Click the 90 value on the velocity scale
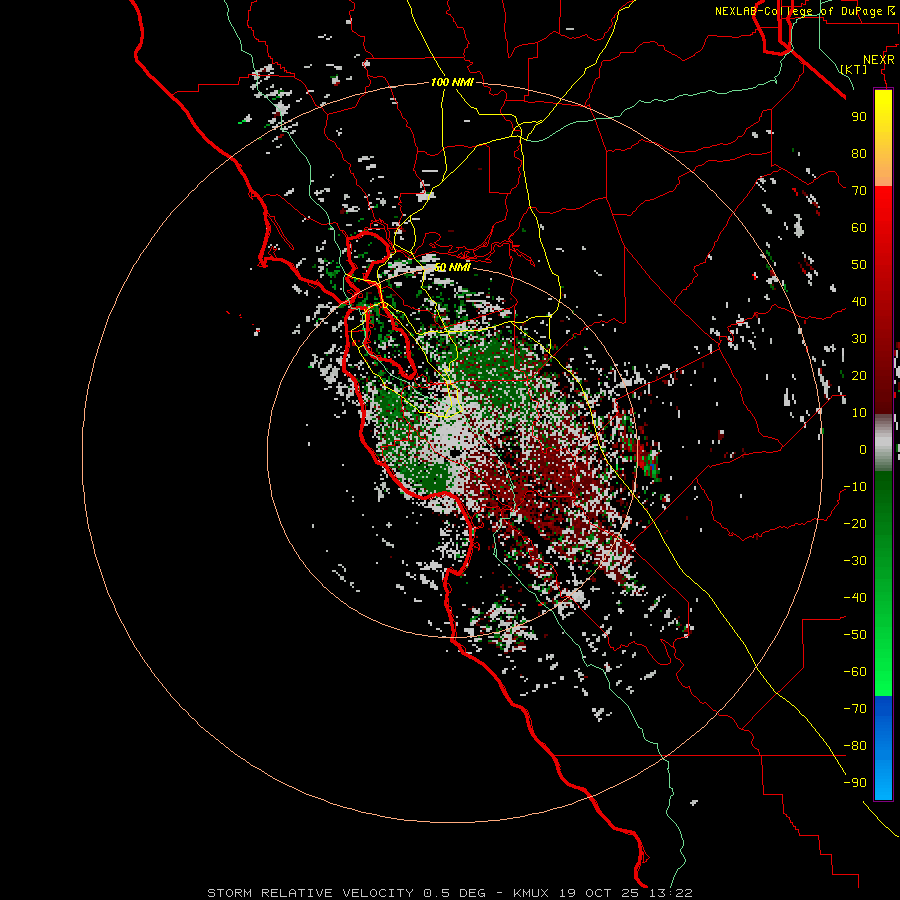Viewport: 900px width, 900px height. [859, 117]
